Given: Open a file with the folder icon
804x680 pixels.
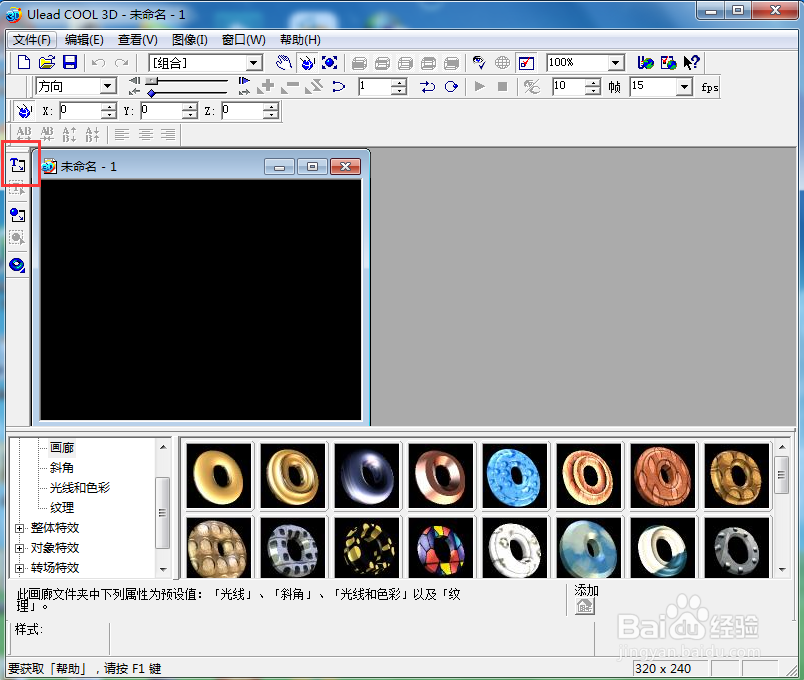Looking at the screenshot, I should tap(47, 63).
